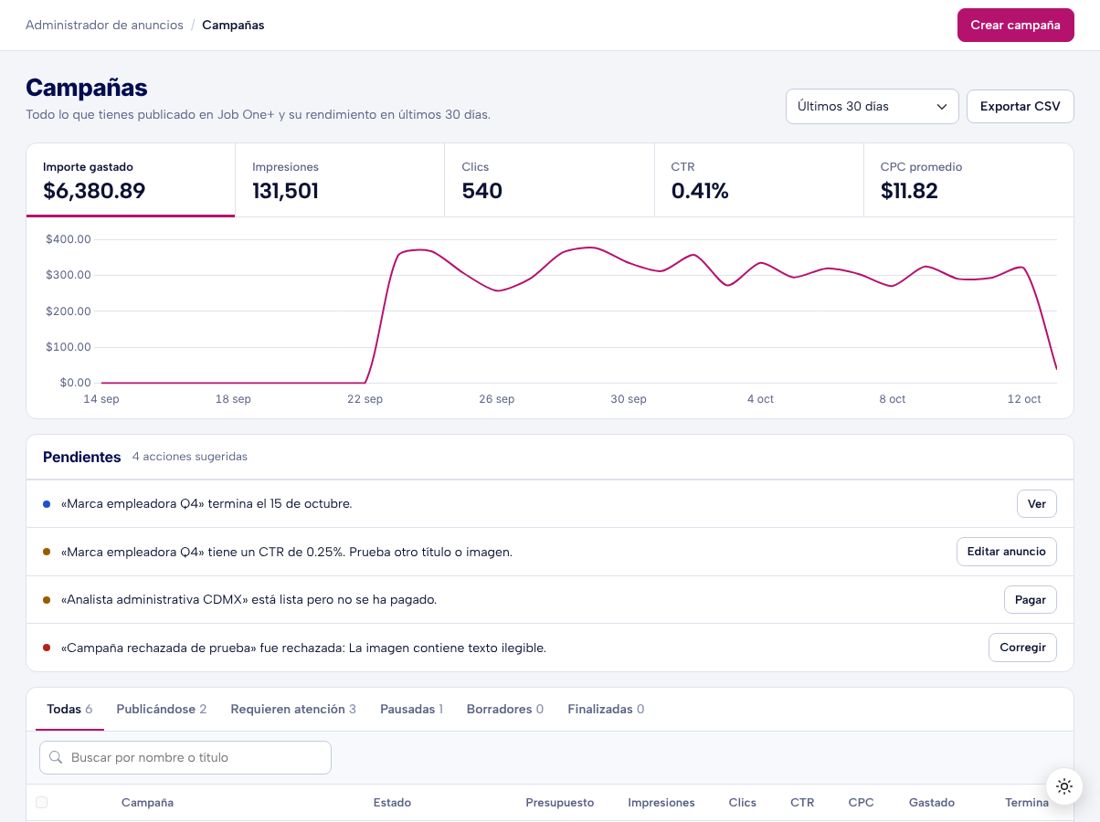
Task: Open the Últimos 30 días dropdown
Action: coord(872,107)
